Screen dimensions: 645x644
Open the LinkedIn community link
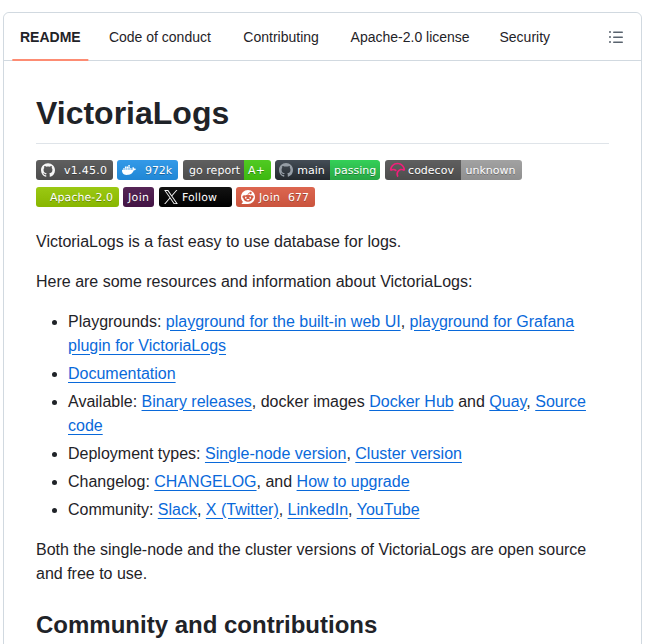pyautogui.click(x=318, y=509)
